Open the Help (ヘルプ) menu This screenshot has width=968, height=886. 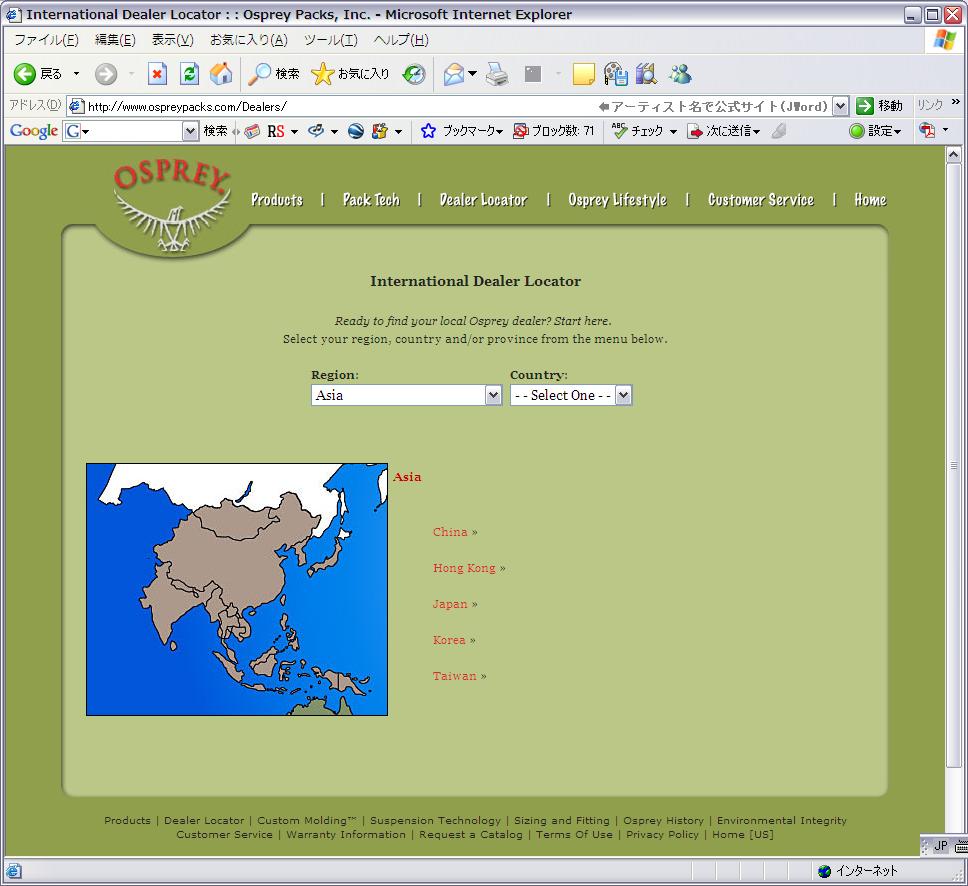click(x=401, y=40)
